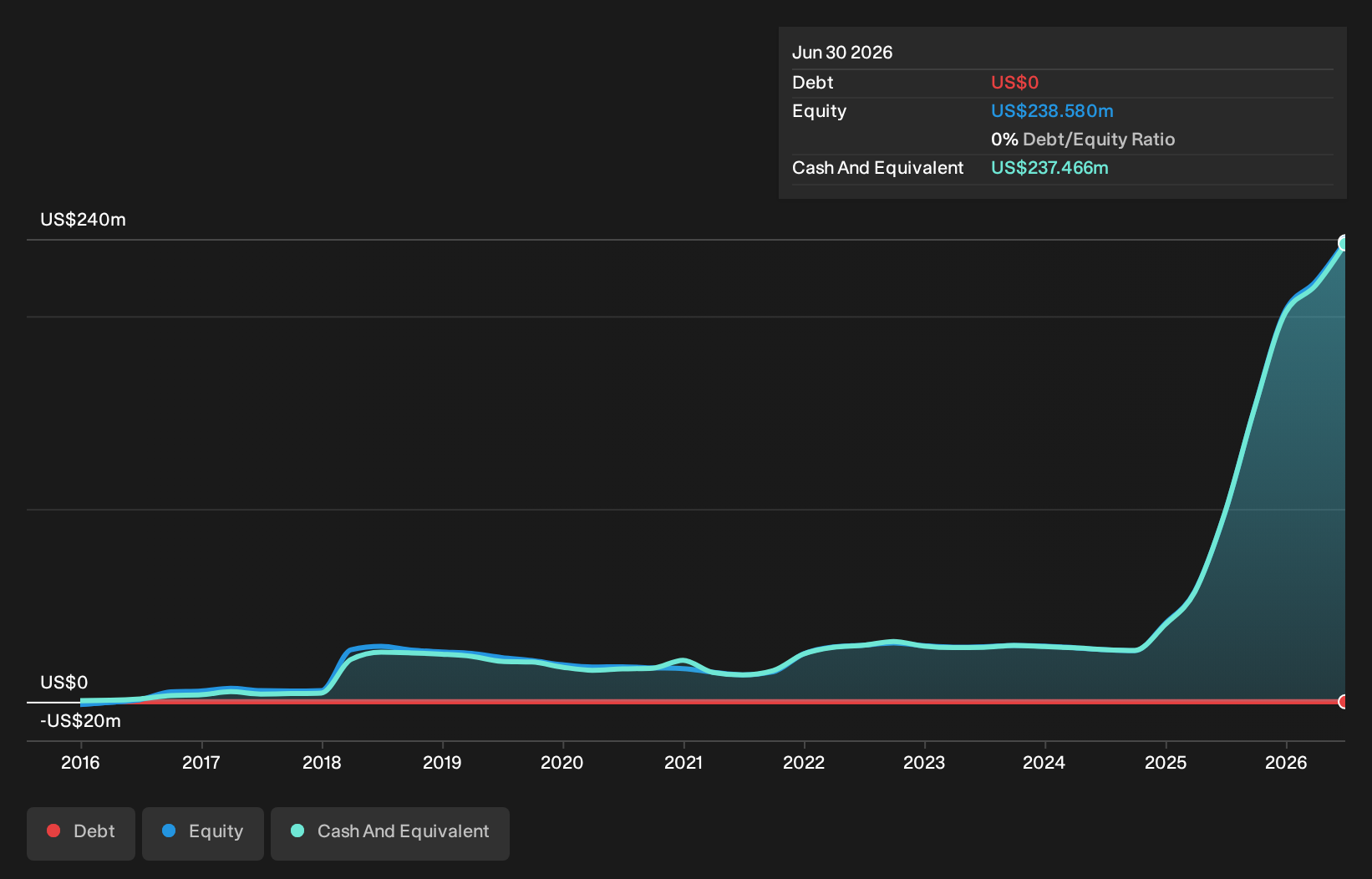Click the 2016 x-axis label
Screen dimensions: 1372x879
[x=80, y=762]
